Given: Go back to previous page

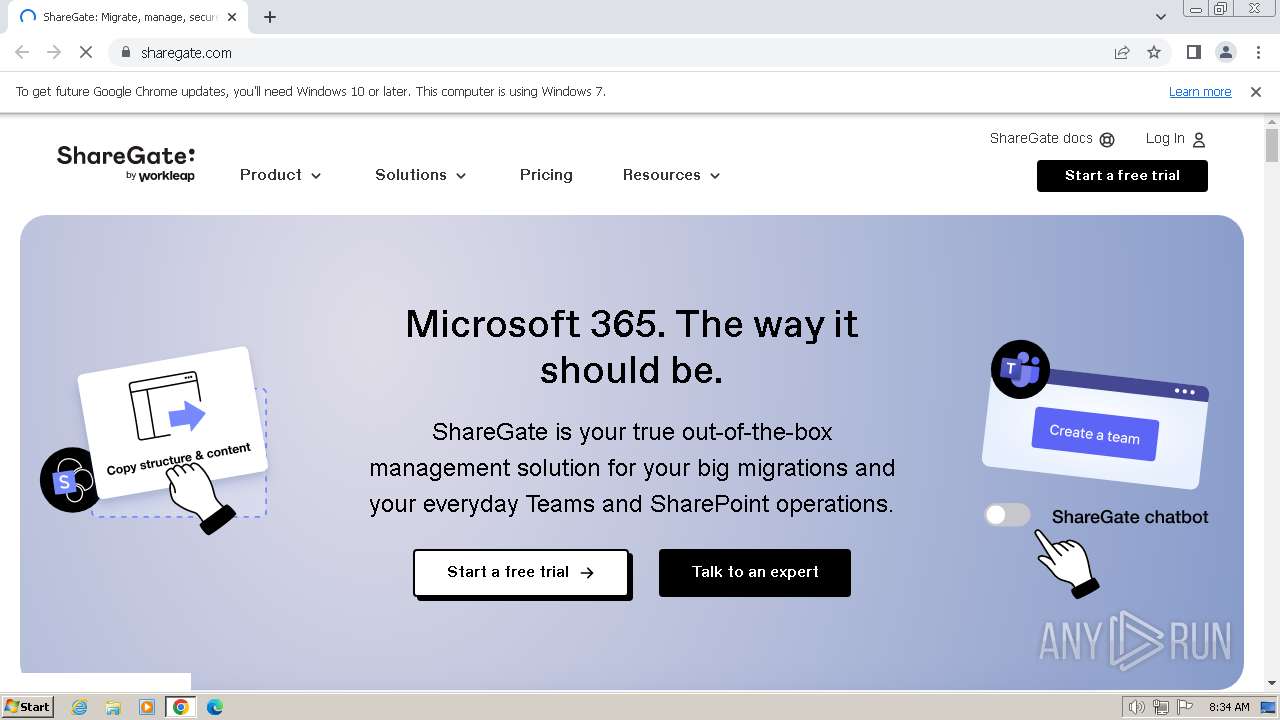Looking at the screenshot, I should 22,53.
